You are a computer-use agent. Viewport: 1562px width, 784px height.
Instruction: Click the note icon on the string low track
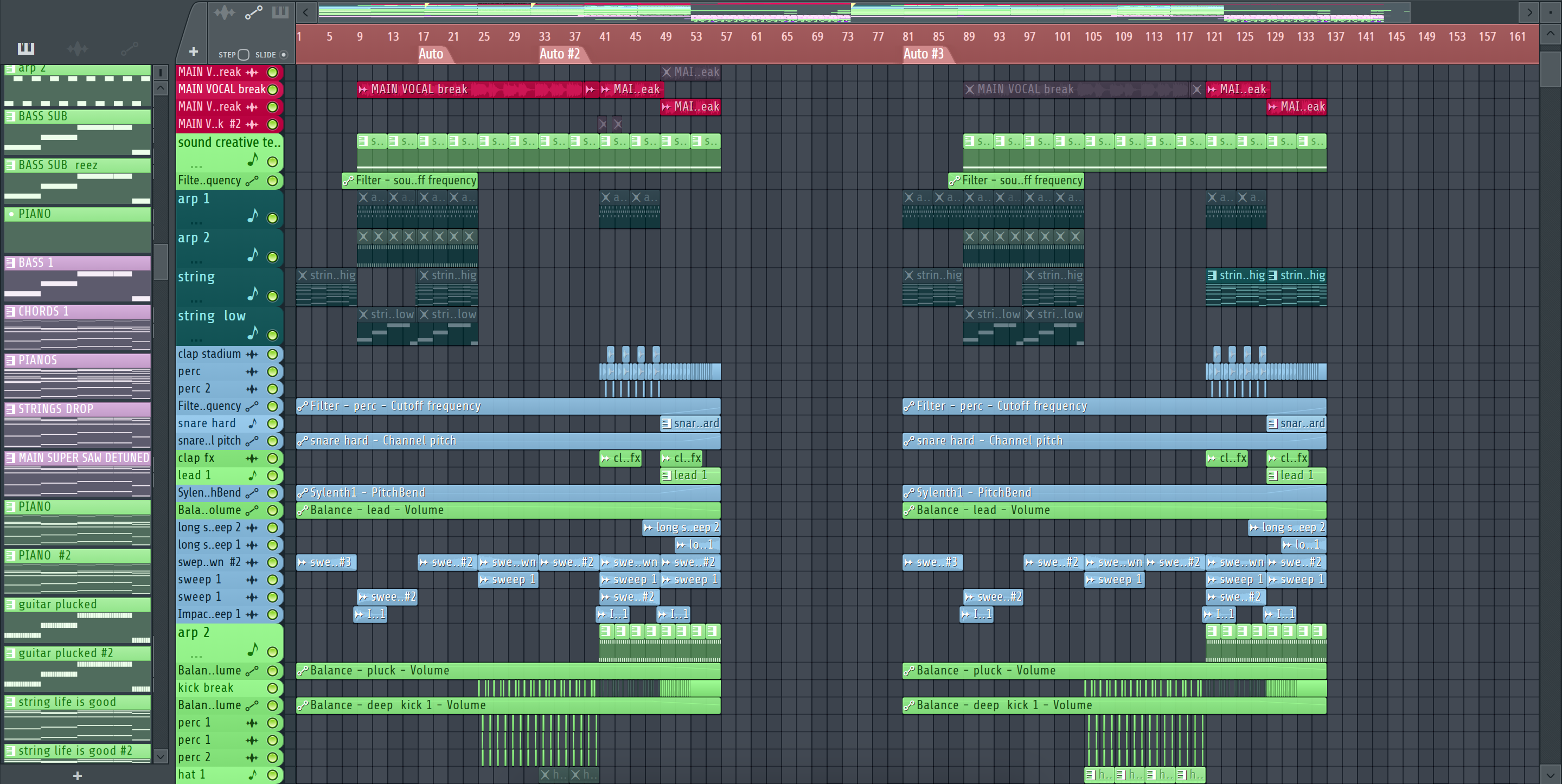pos(253,333)
